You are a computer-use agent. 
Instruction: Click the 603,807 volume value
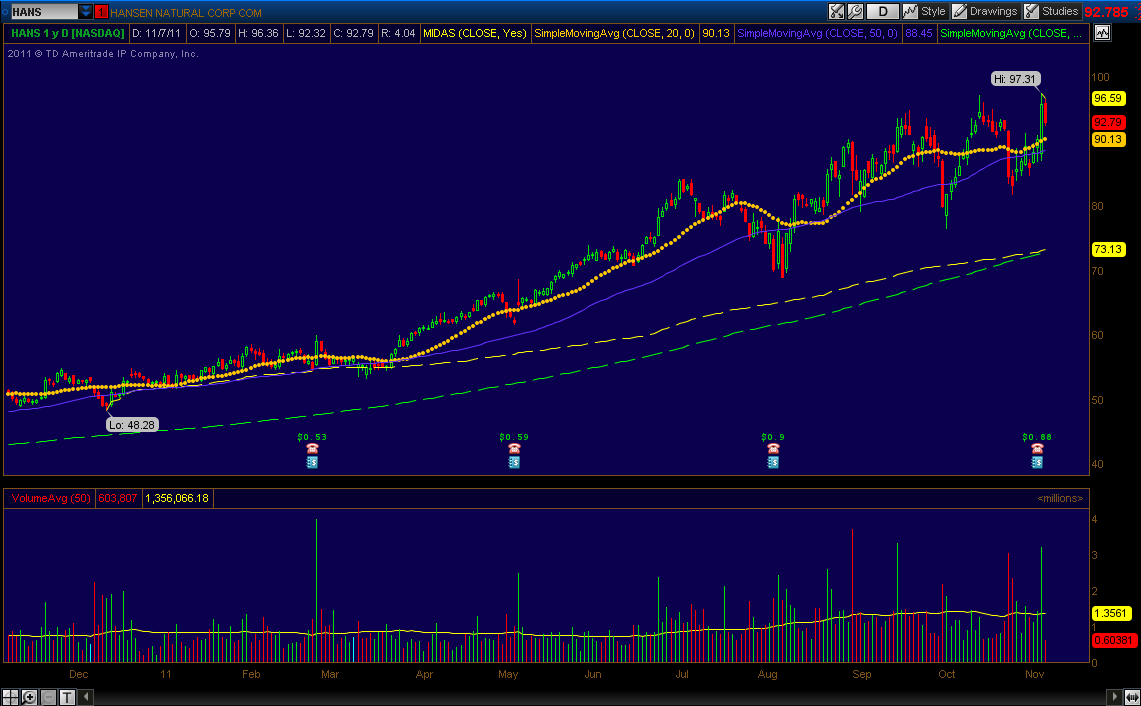click(118, 499)
